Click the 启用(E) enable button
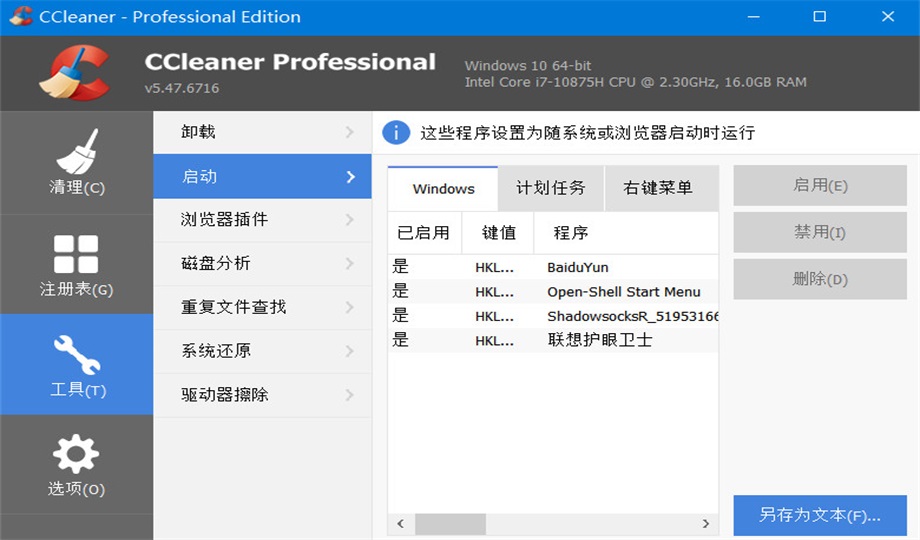Screen dimensions: 920x540 pos(820,185)
